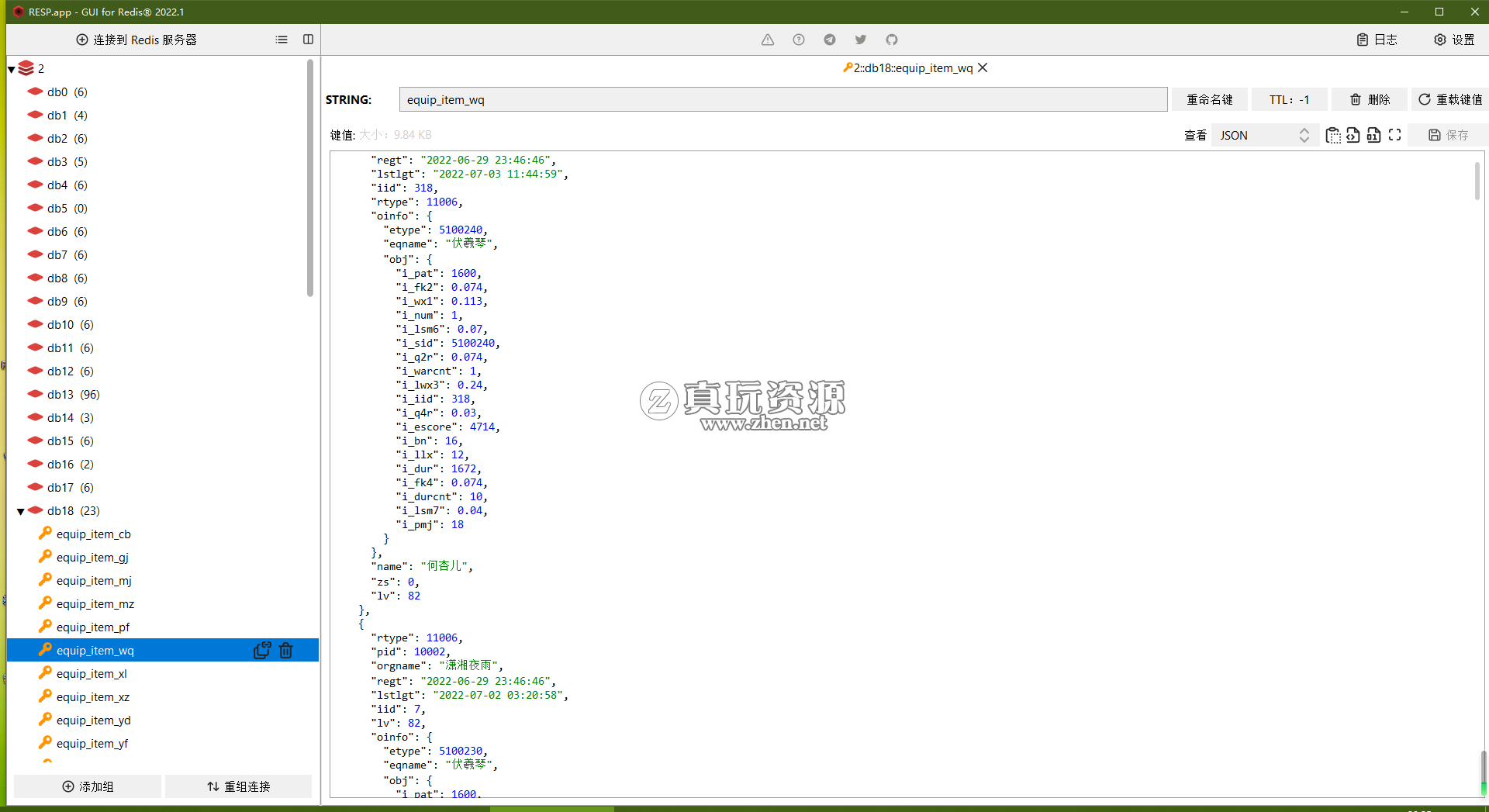
Task: Open key equip_item_xl
Action: (92, 673)
